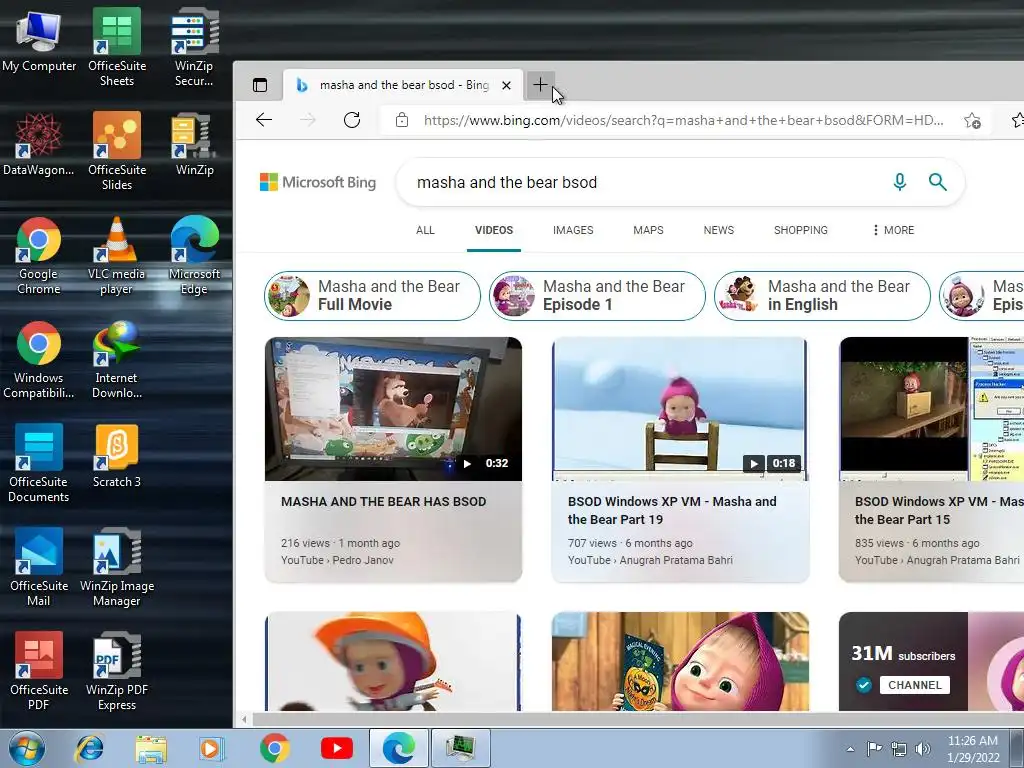This screenshot has height=768, width=1024.
Task: Launch Scratch 3 desktop shortcut
Action: pos(116,456)
